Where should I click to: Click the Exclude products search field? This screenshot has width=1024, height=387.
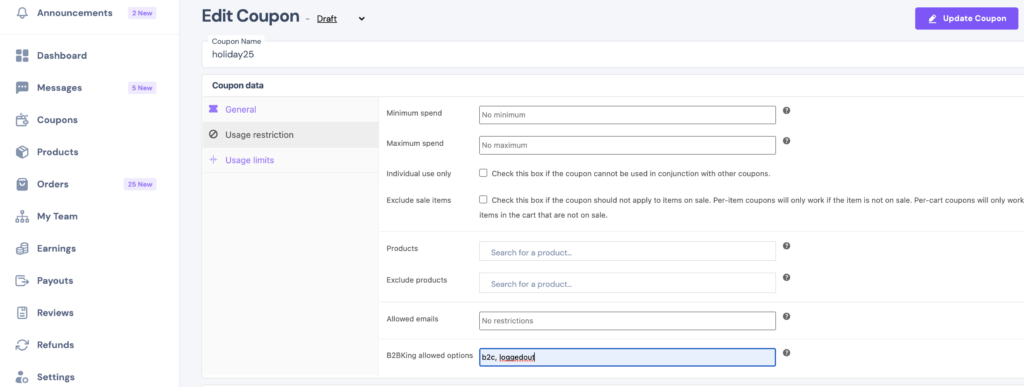click(x=627, y=283)
